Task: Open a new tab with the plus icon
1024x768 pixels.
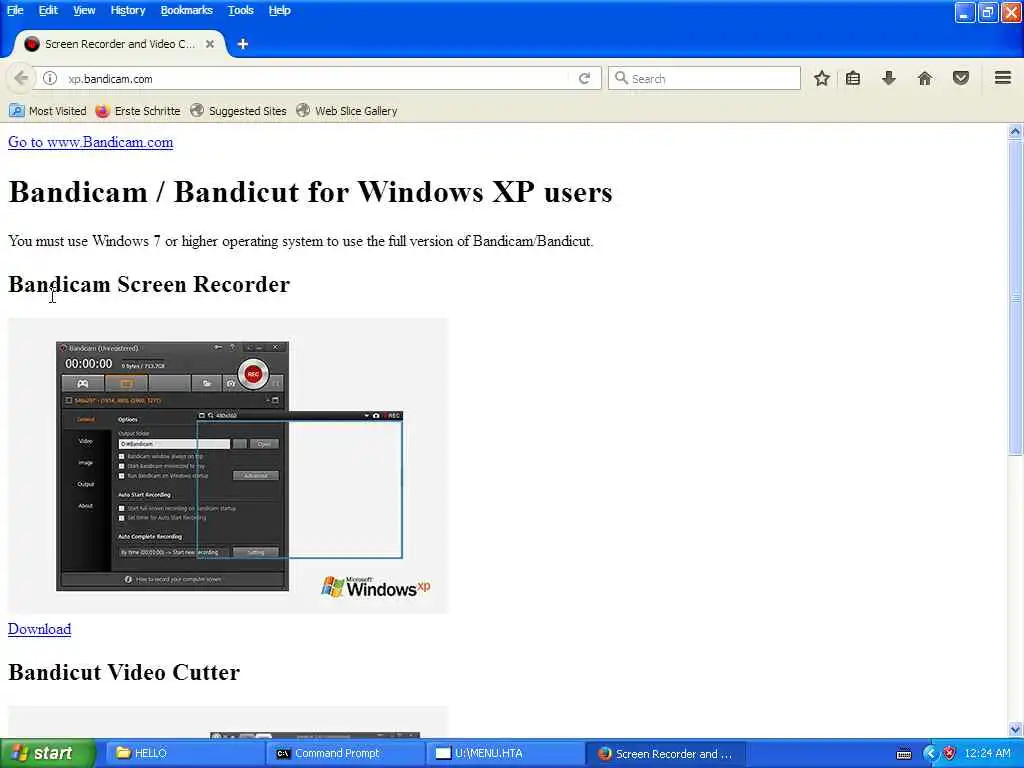Action: coord(242,44)
